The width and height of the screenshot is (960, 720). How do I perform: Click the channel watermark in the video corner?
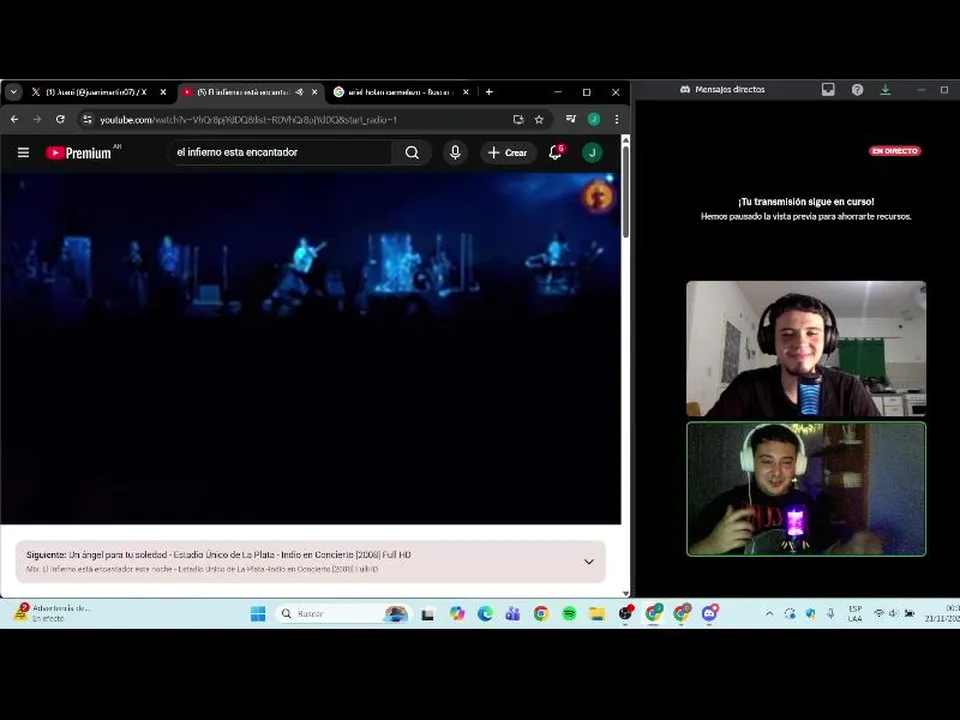coord(597,196)
